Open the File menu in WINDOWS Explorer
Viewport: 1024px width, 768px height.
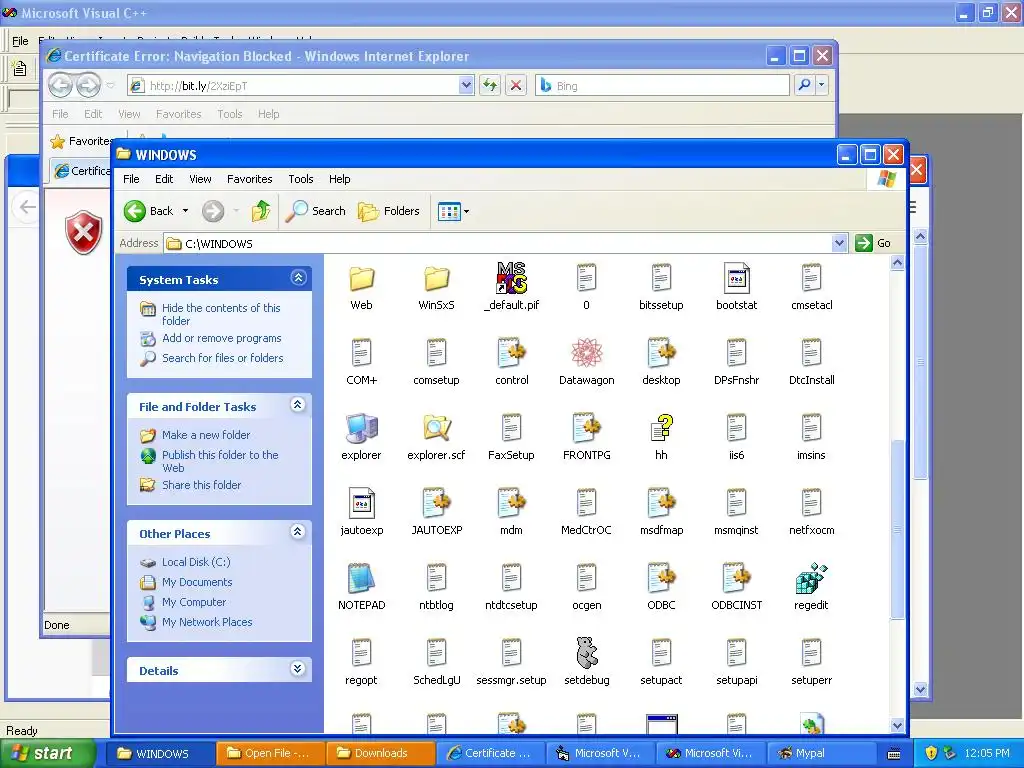click(131, 179)
